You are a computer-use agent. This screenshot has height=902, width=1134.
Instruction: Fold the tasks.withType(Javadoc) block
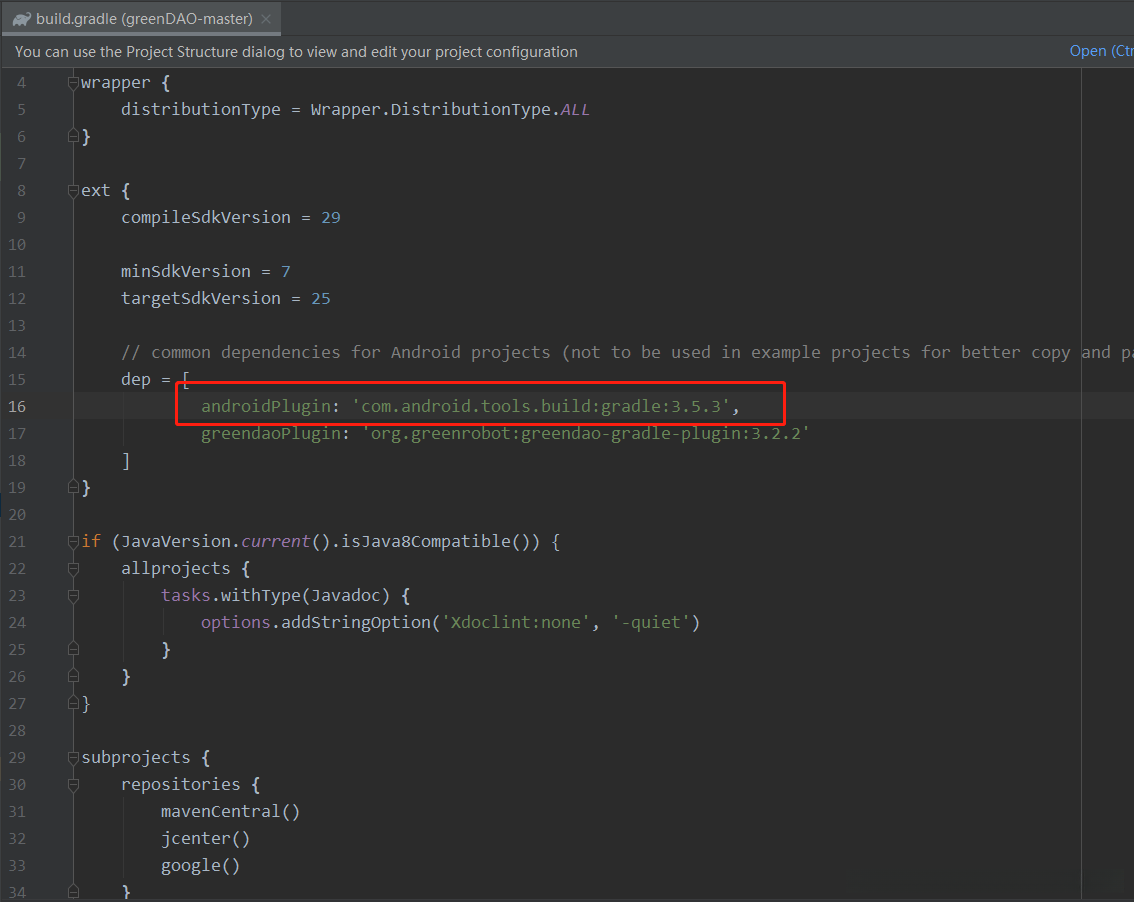click(73, 596)
